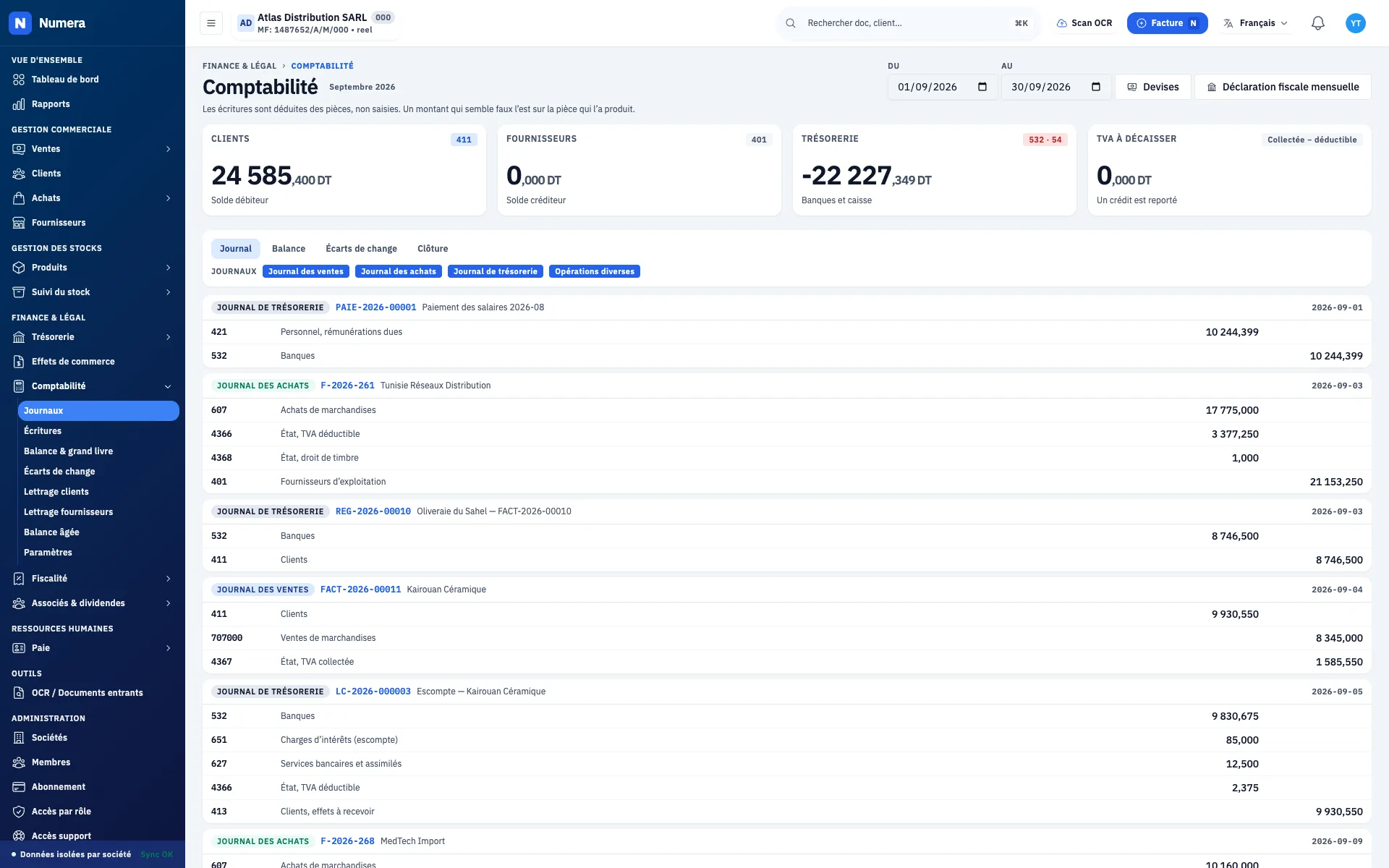Collapse the Comptabilité sidebar section
The height and width of the screenshot is (868, 1389).
[x=168, y=386]
